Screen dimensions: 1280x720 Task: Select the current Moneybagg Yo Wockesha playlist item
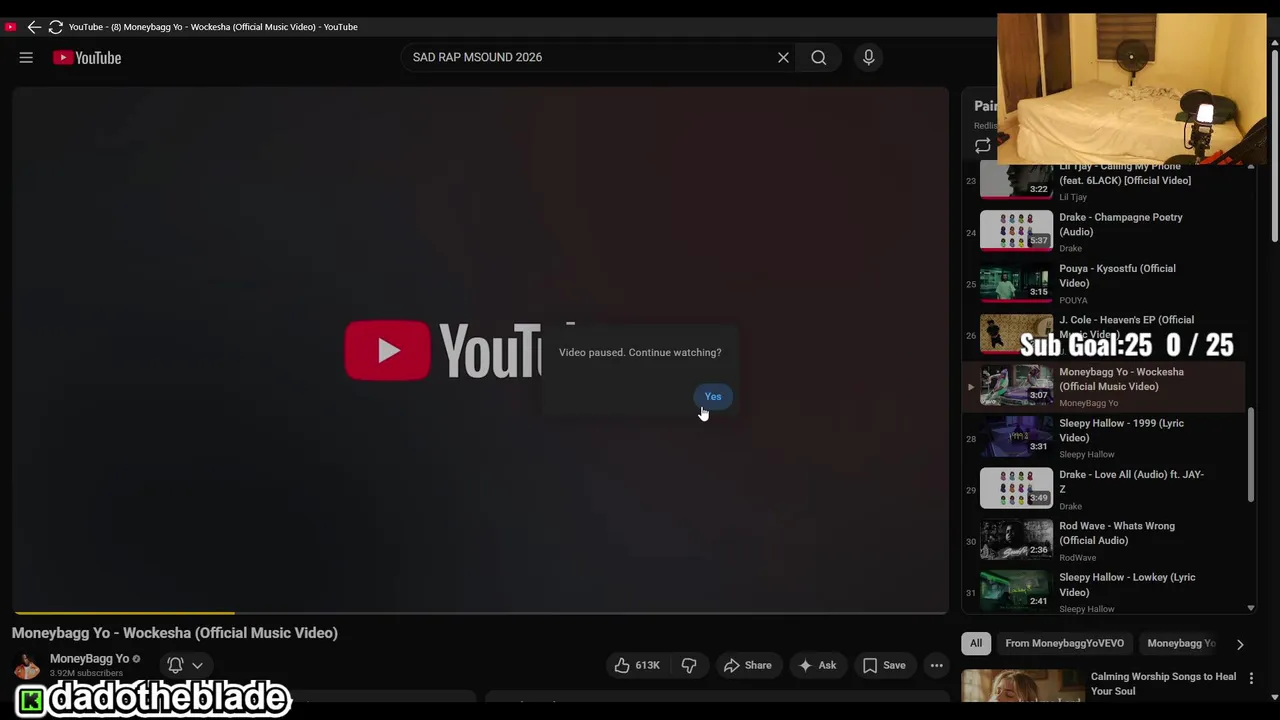(x=1104, y=386)
